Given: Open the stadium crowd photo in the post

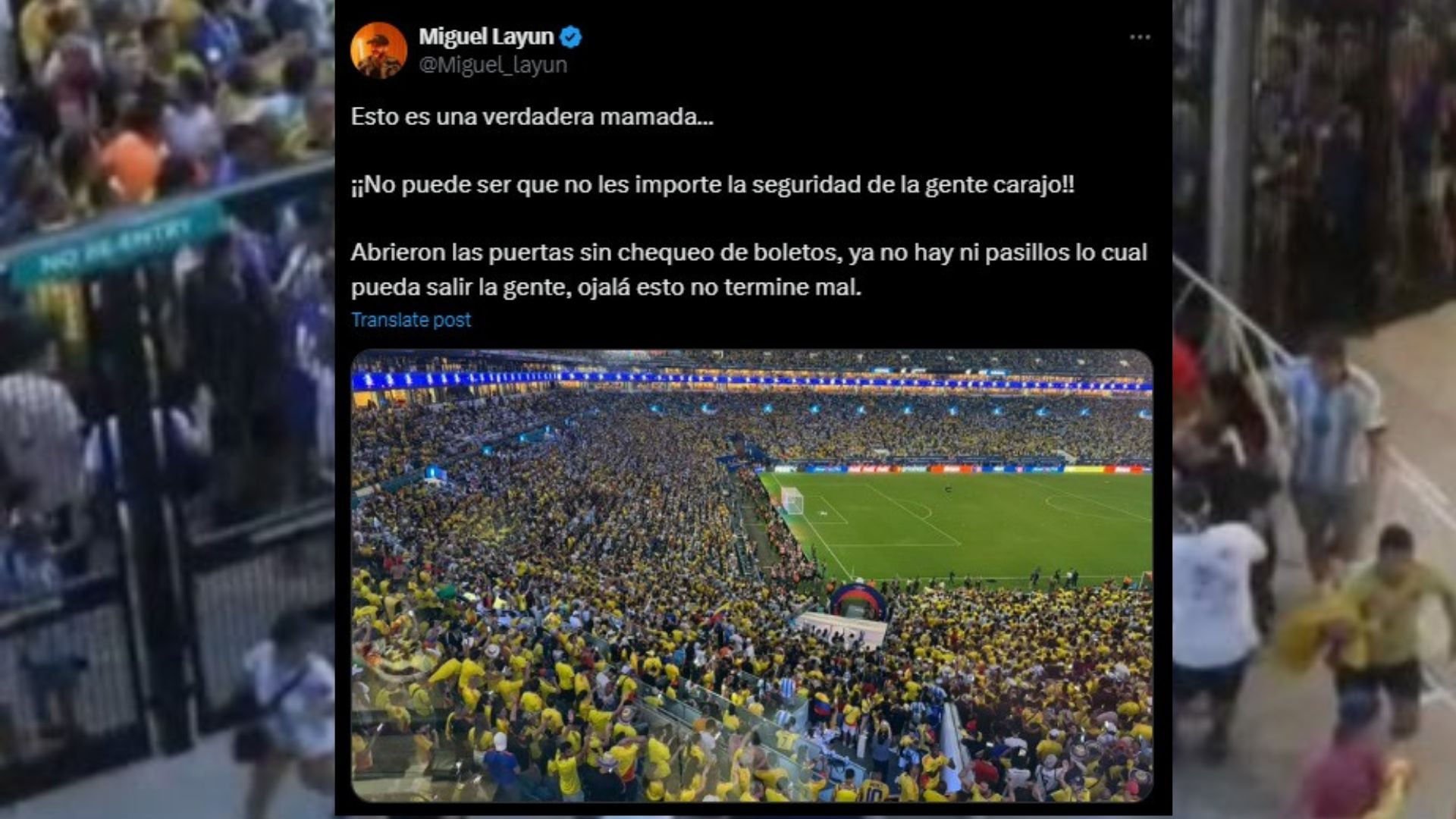Looking at the screenshot, I should 752,576.
